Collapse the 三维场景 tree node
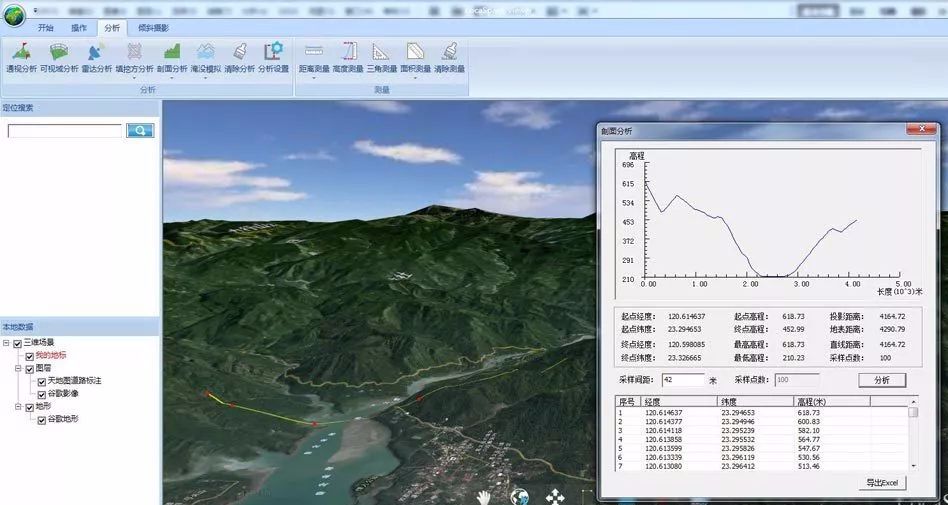The height and width of the screenshot is (505, 948). (x=7, y=343)
